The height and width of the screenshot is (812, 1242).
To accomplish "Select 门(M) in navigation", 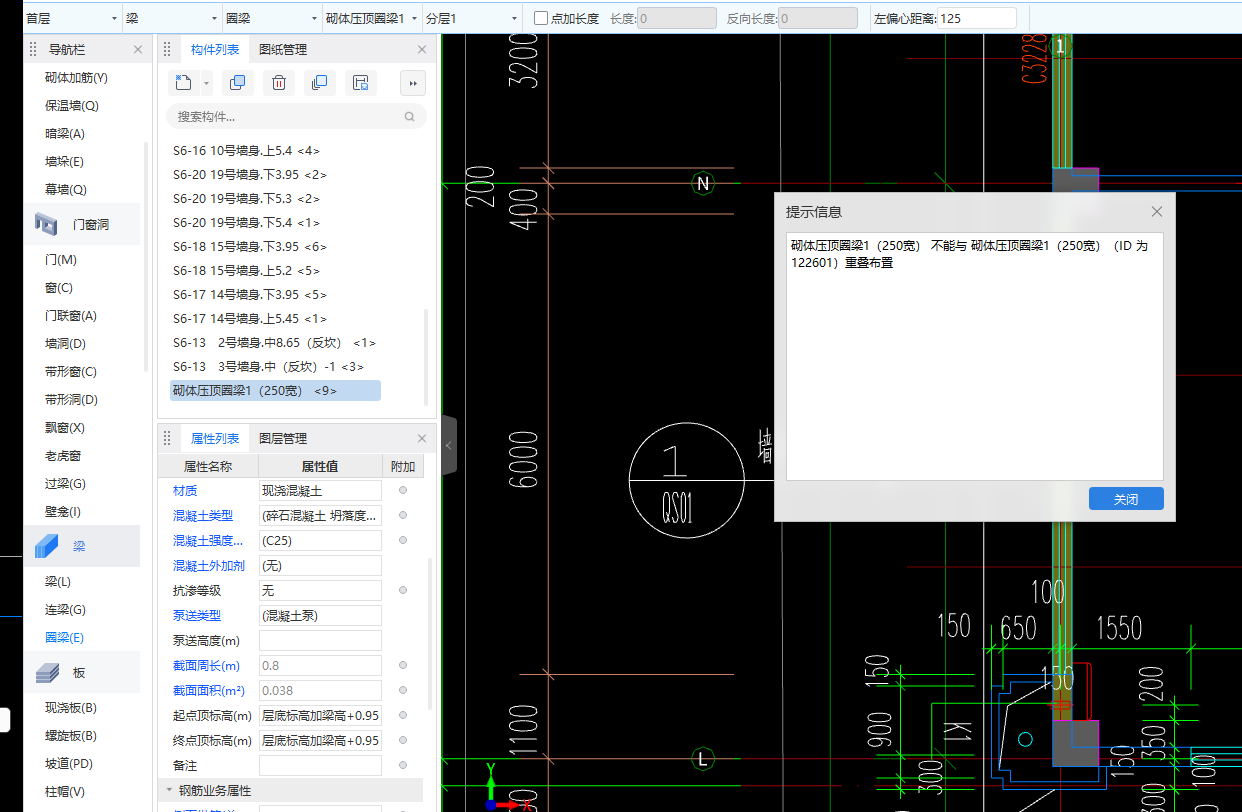I will click(61, 260).
